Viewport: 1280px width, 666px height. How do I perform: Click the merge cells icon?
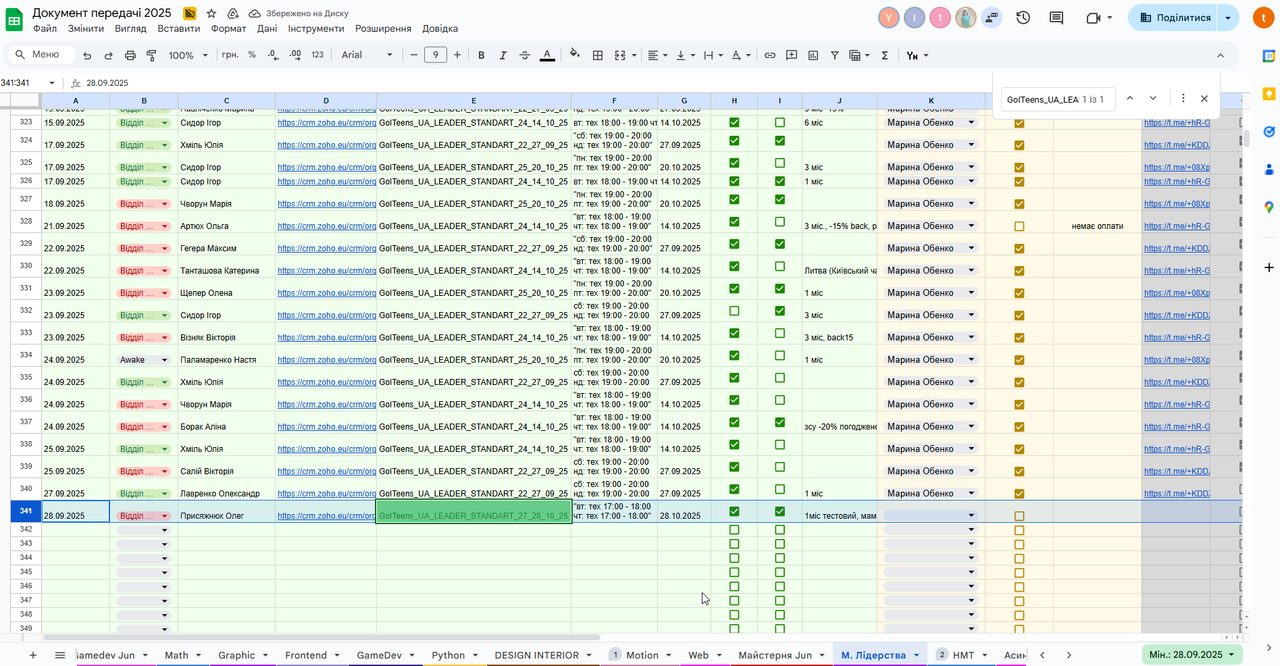(620, 55)
